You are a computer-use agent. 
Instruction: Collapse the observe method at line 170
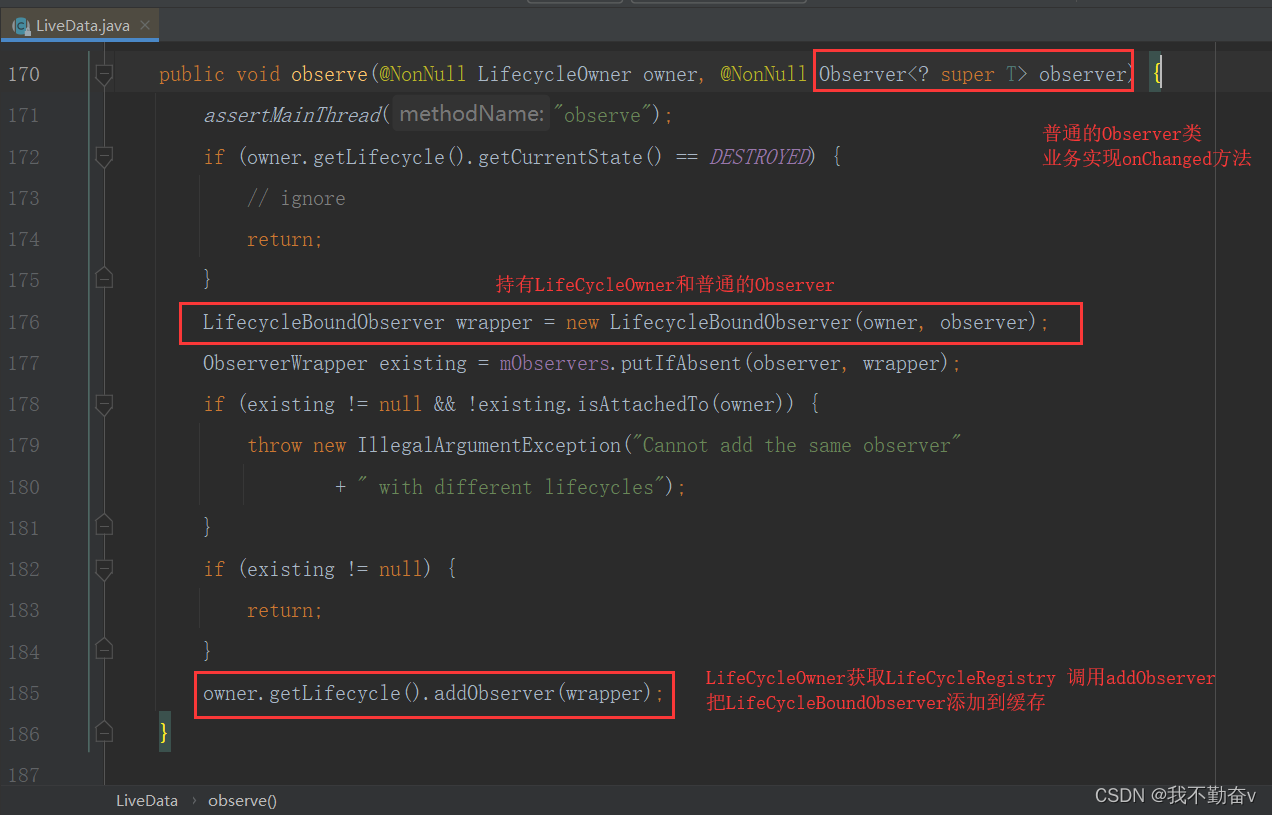click(x=104, y=74)
